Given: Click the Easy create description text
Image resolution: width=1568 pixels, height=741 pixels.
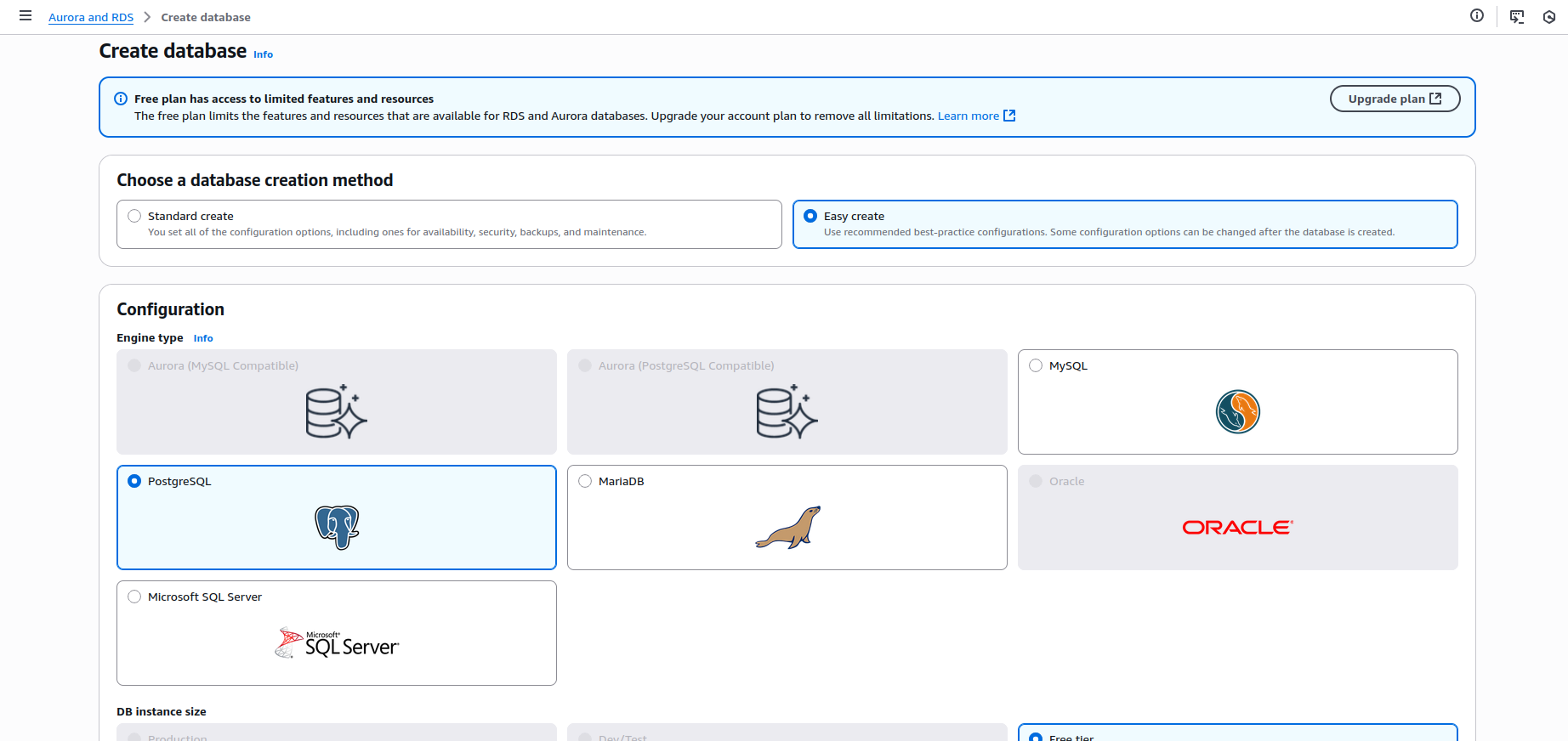Looking at the screenshot, I should tap(1109, 232).
